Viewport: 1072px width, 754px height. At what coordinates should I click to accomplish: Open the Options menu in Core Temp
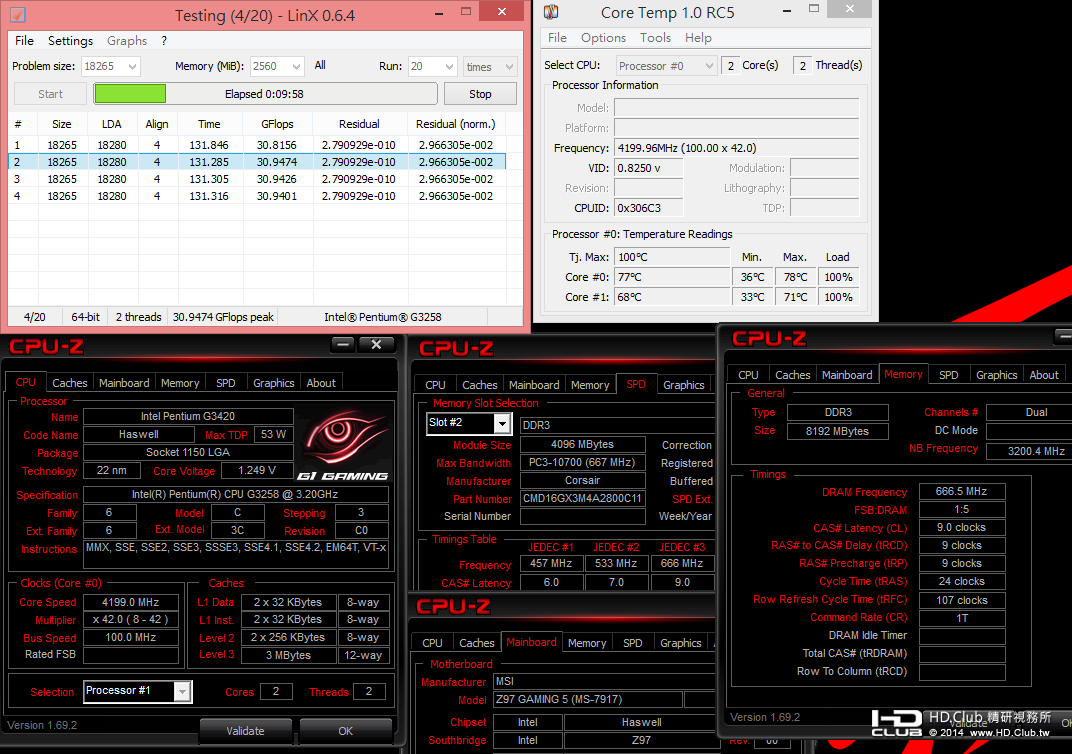click(x=603, y=38)
